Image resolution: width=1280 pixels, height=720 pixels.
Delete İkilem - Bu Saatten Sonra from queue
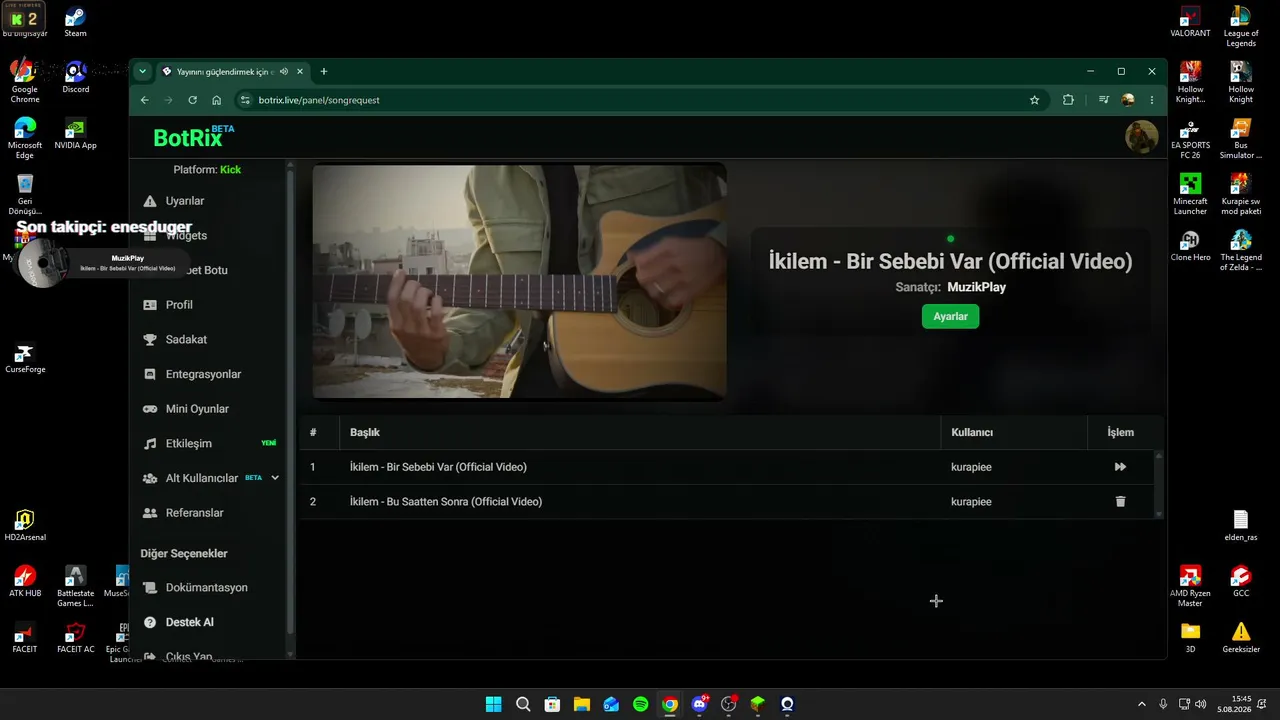pyautogui.click(x=1120, y=502)
